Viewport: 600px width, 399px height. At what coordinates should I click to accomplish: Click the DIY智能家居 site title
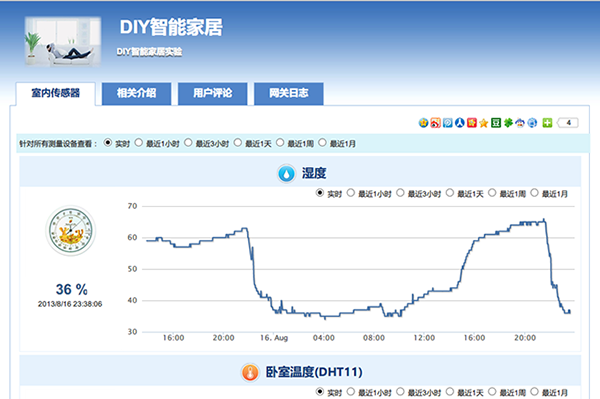coord(171,27)
